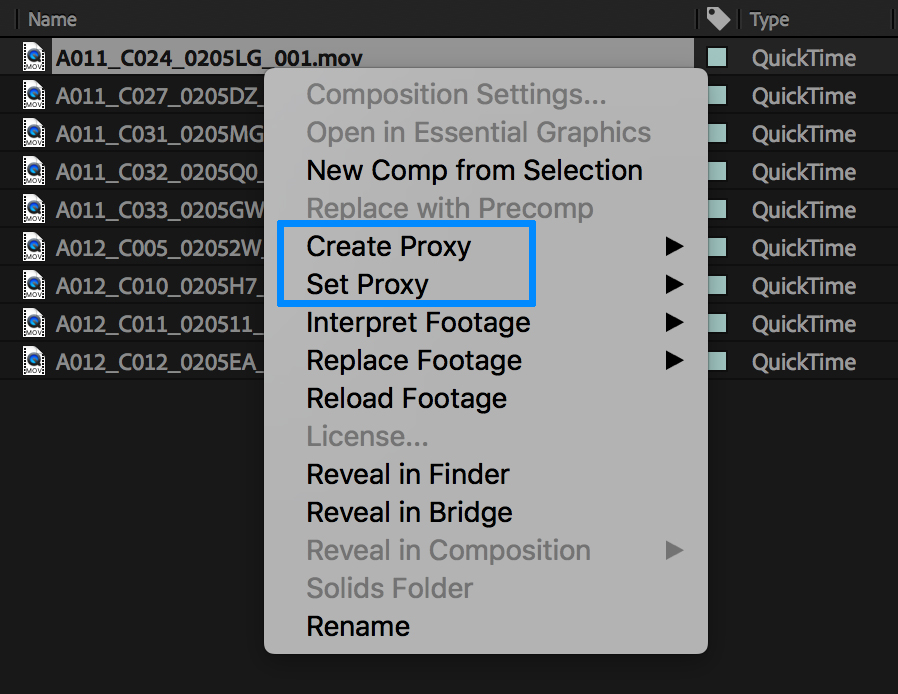Image resolution: width=898 pixels, height=694 pixels.
Task: Click the label tag icon in column header
Action: pos(717,18)
